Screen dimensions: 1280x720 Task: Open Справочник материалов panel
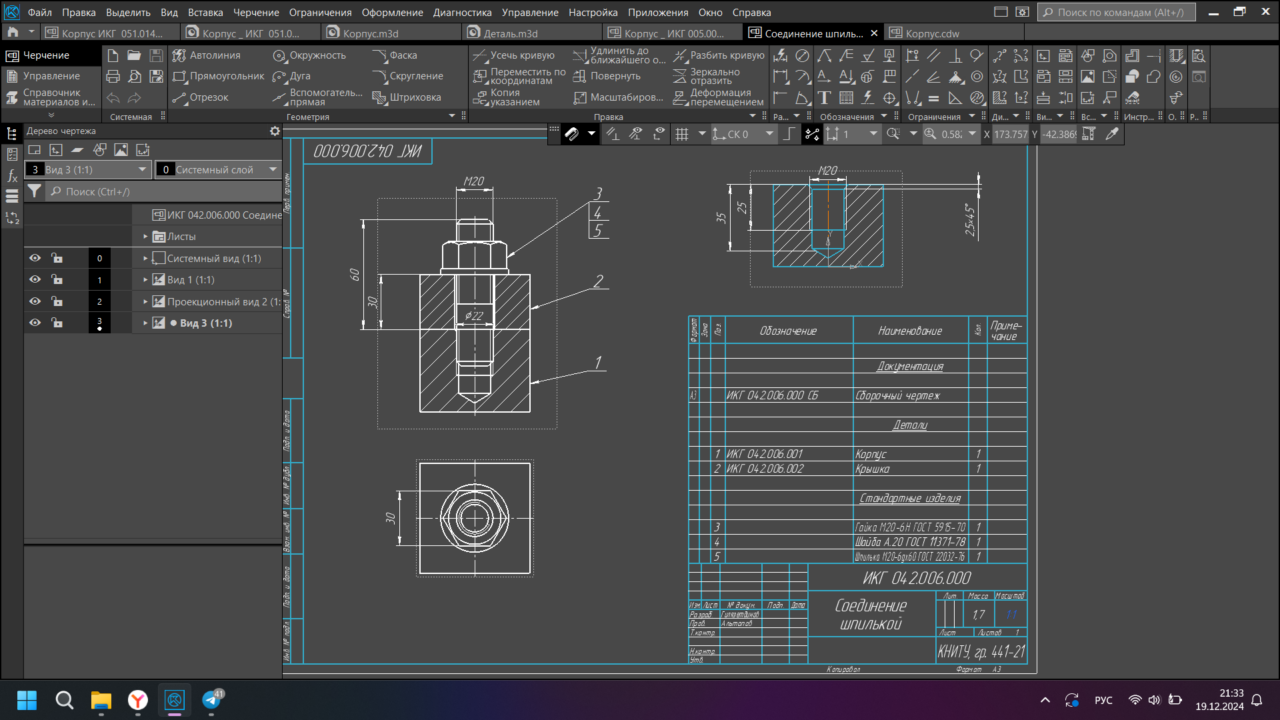(51, 97)
